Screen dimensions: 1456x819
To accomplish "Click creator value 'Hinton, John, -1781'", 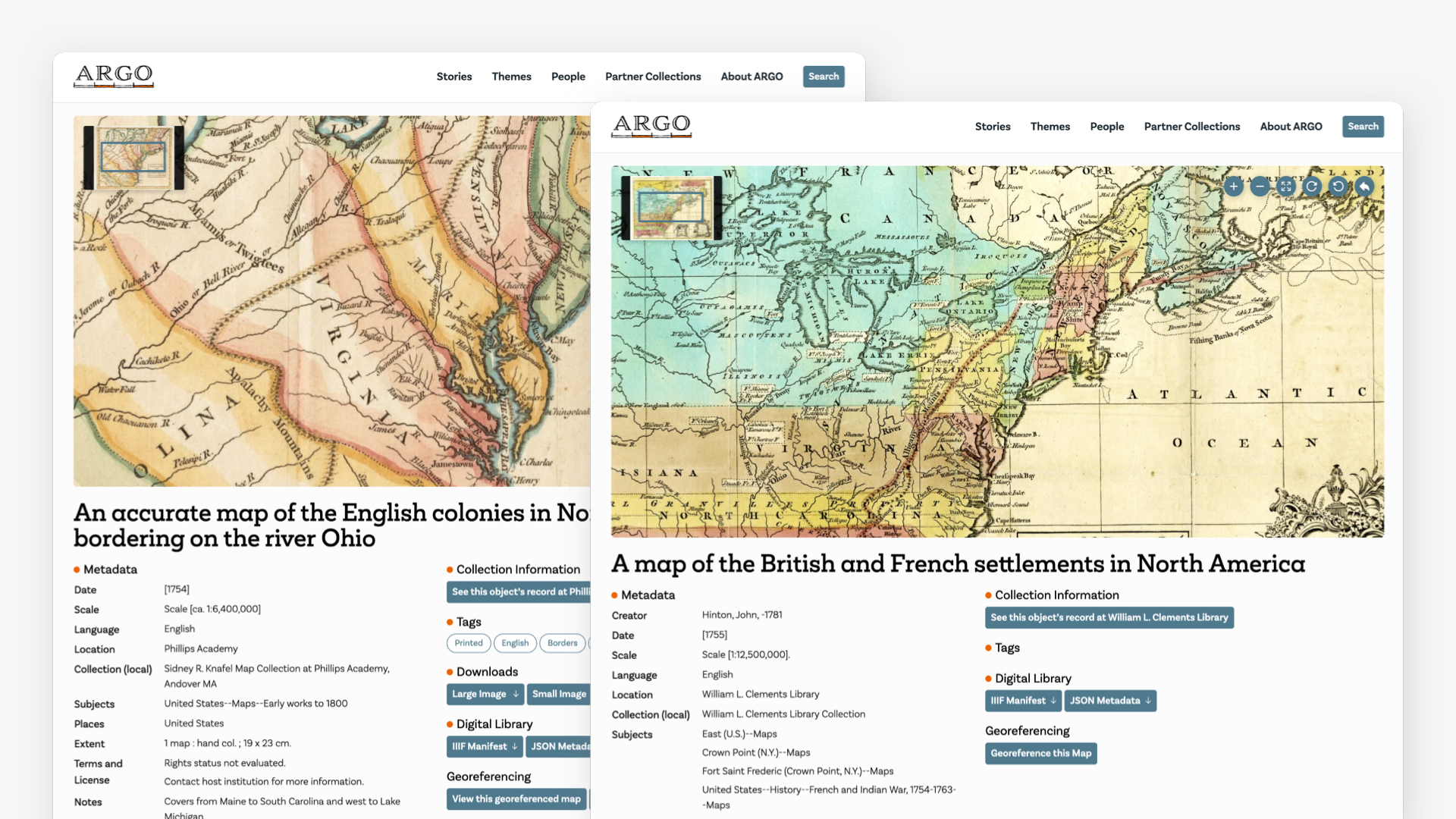I will click(742, 615).
